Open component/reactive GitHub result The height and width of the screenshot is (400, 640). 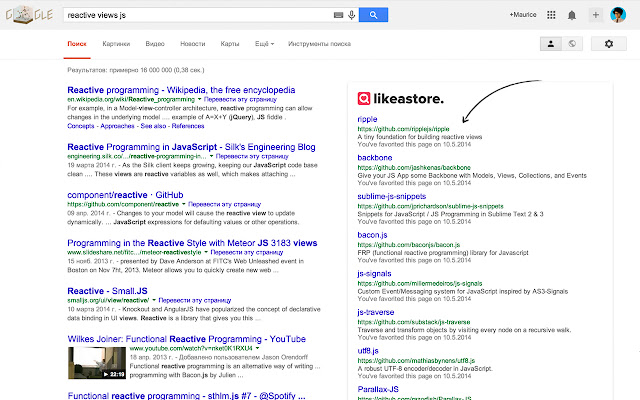(x=125, y=195)
